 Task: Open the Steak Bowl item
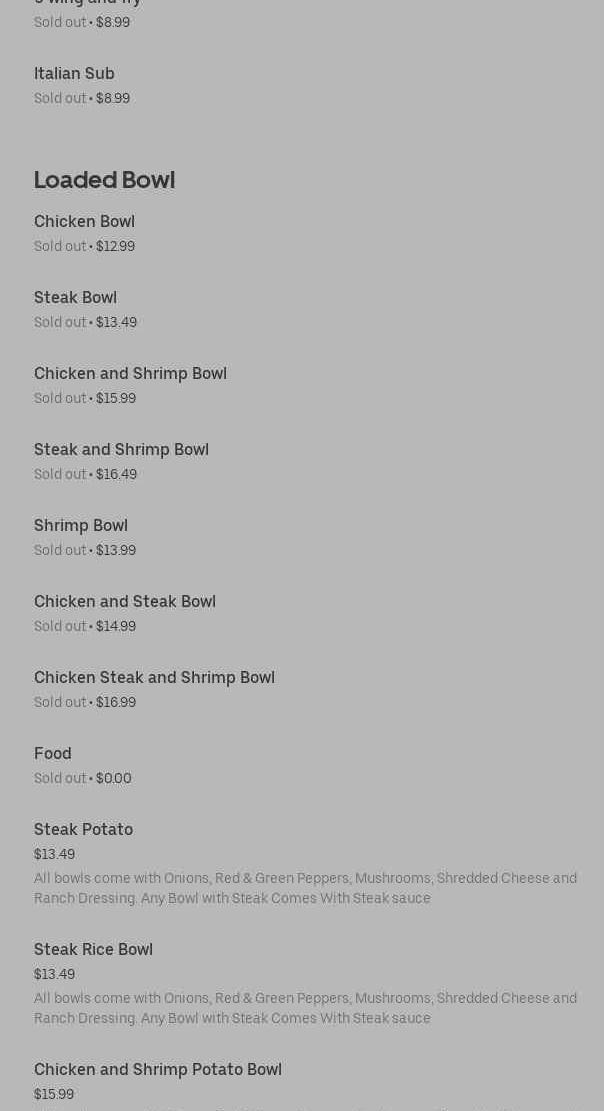[75, 298]
